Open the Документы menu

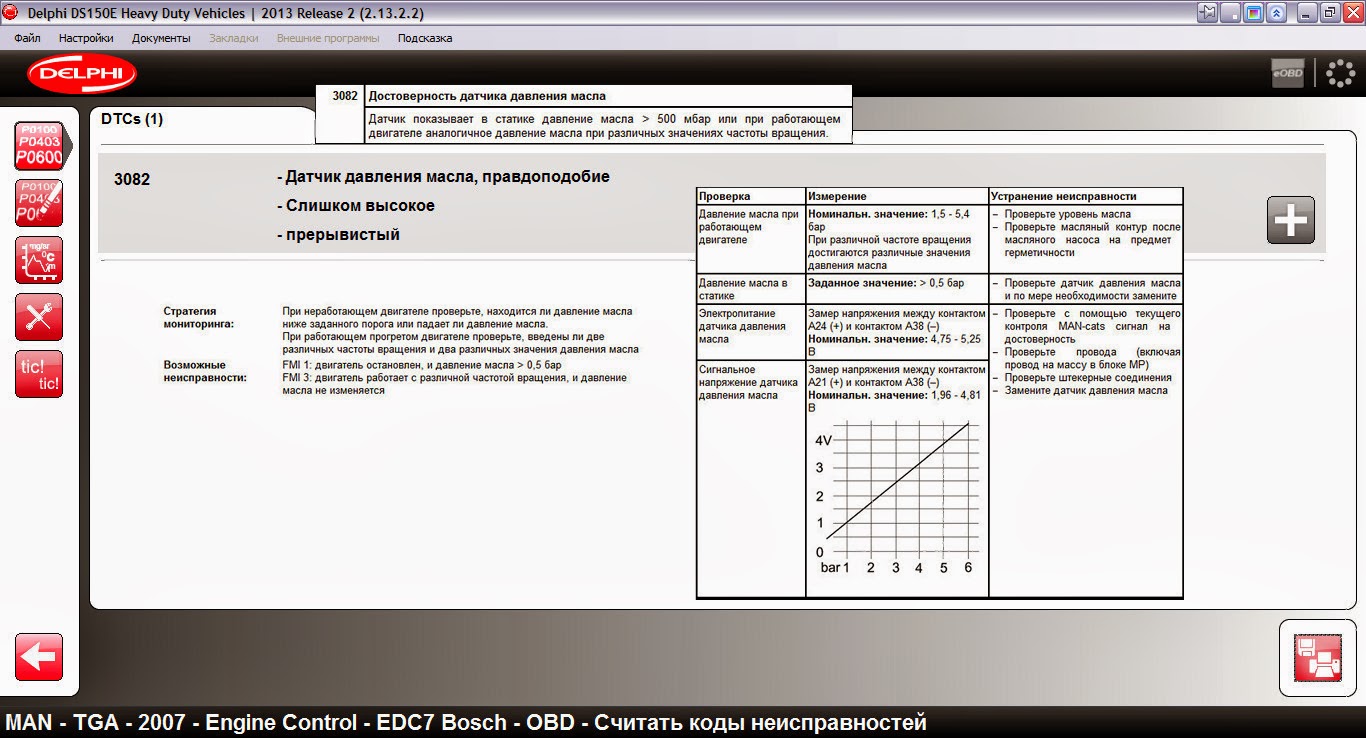tap(161, 38)
